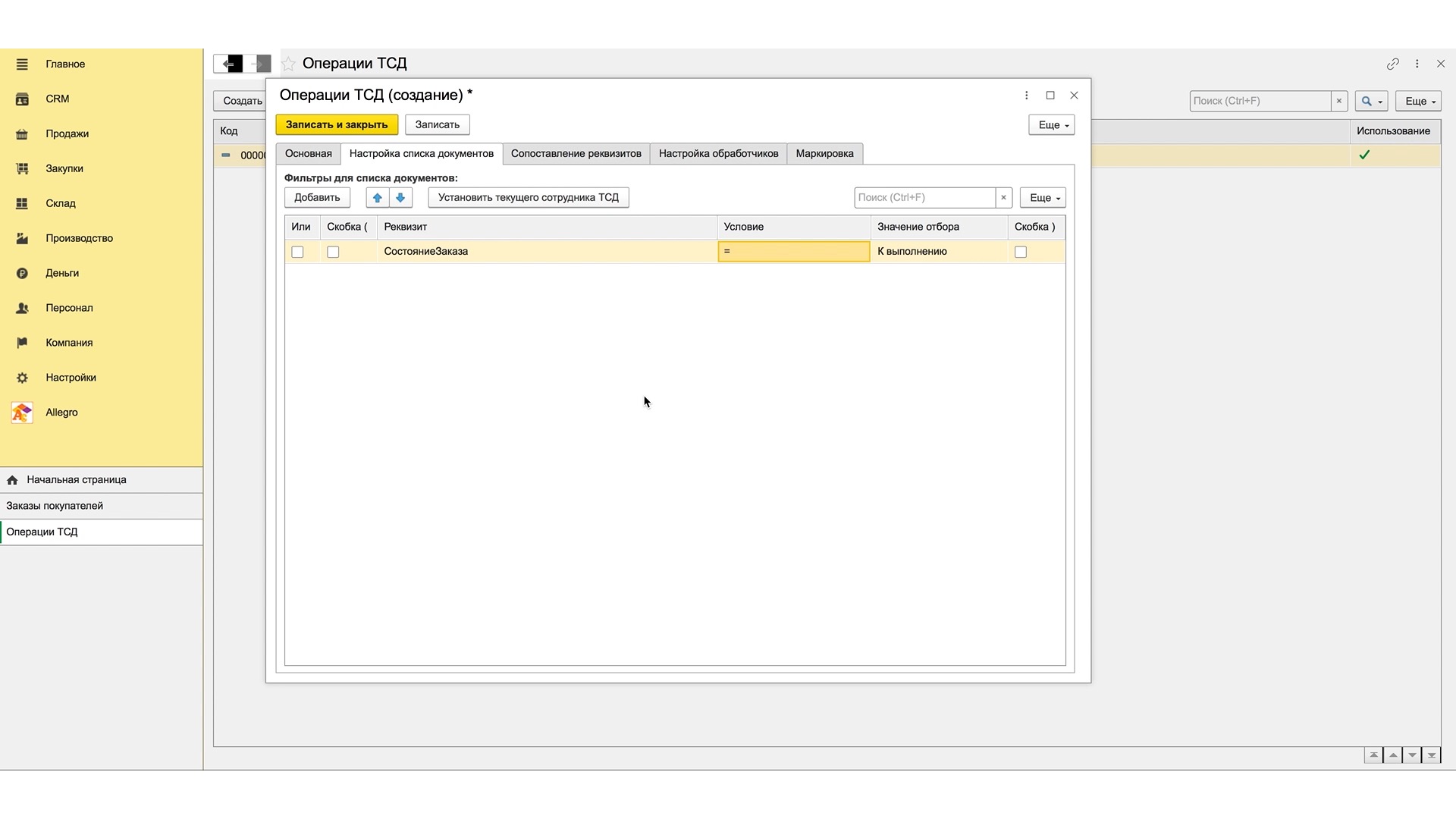Click the filter search field in the dialog
This screenshot has width=1456, height=819.
point(924,198)
